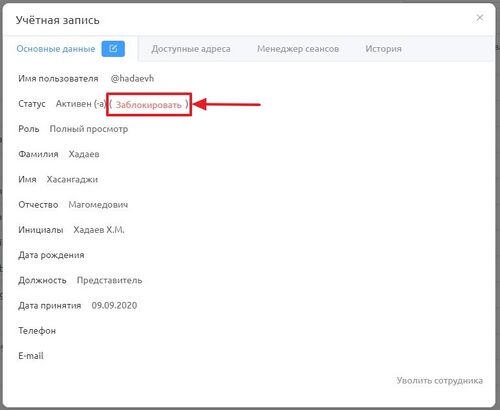Click the initials Хадаев Х.М.
The image size is (500, 410).
(x=99, y=230)
